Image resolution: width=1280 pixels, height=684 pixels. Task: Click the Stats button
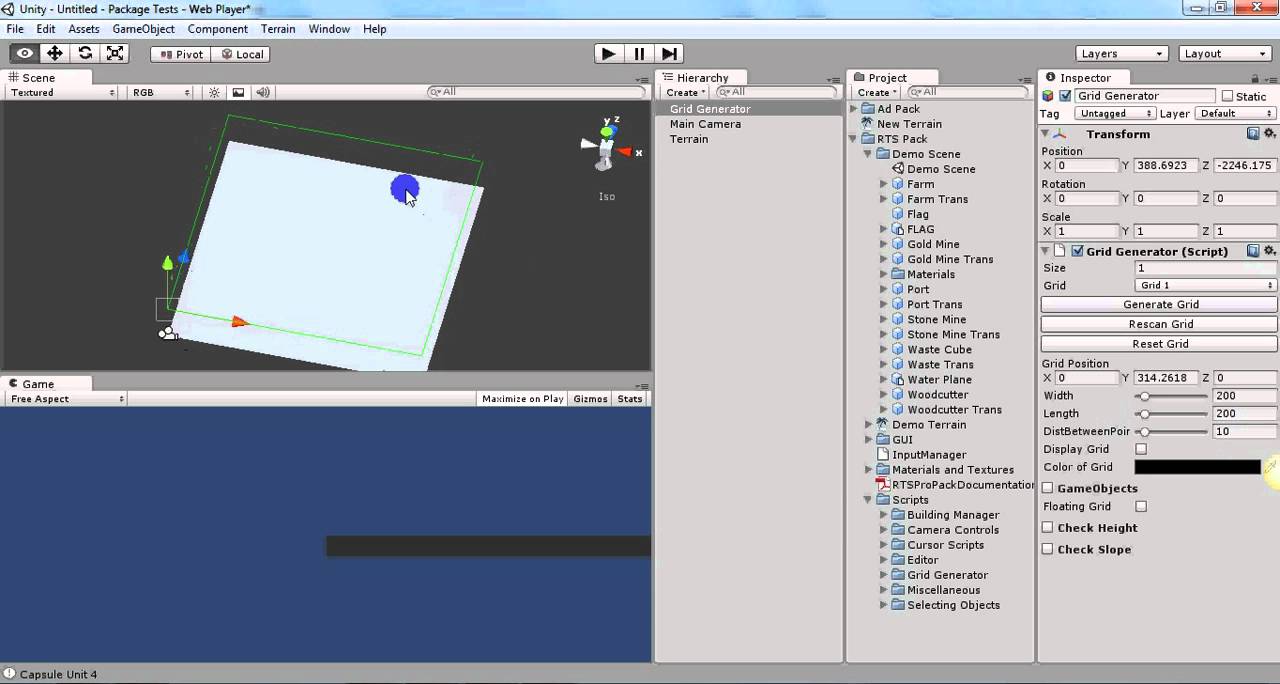click(630, 399)
